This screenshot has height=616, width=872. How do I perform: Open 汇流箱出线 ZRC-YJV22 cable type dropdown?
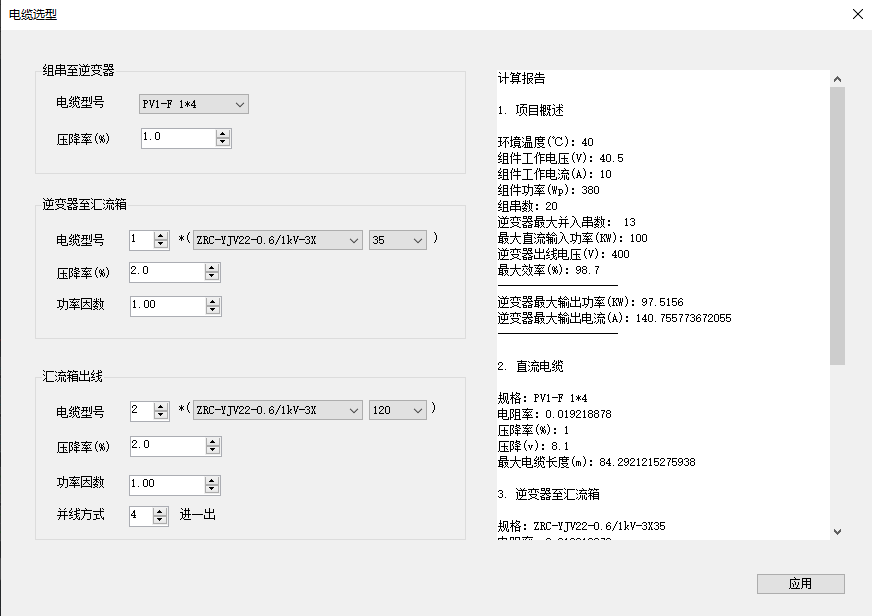(x=277, y=410)
